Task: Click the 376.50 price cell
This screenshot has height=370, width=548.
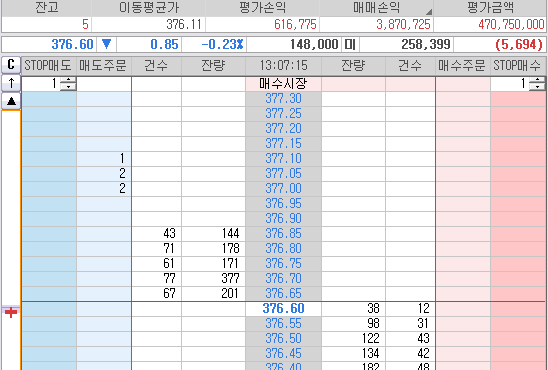Action: [283, 339]
